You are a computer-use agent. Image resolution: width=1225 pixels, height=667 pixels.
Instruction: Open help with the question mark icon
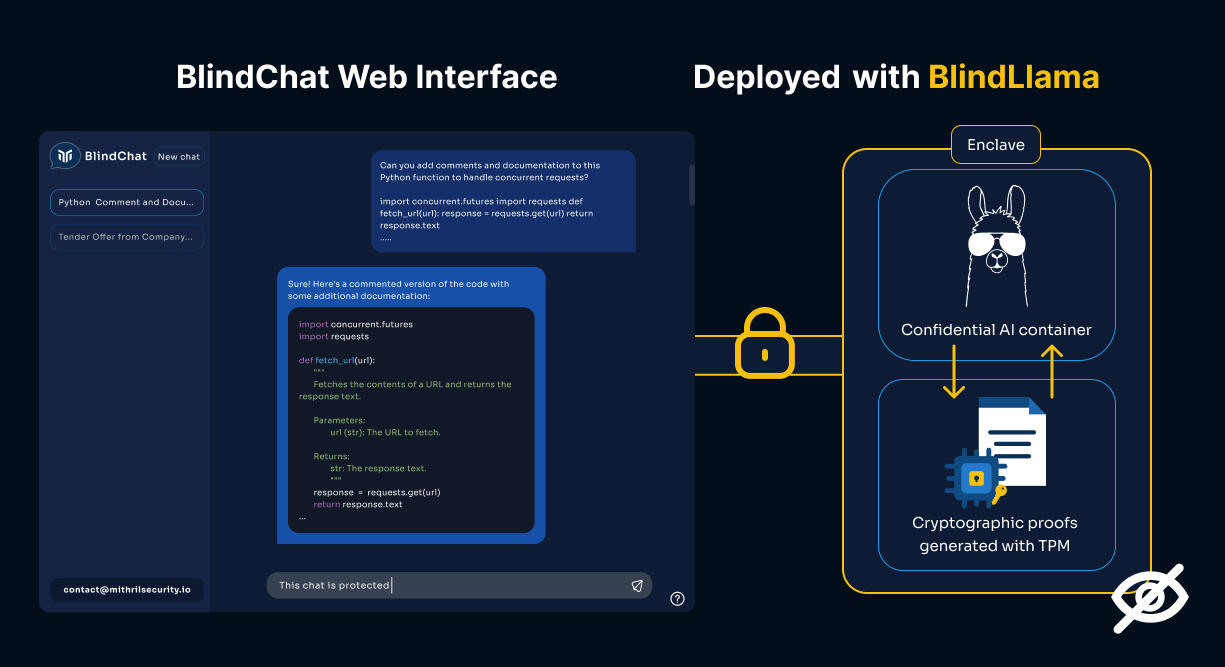point(677,599)
